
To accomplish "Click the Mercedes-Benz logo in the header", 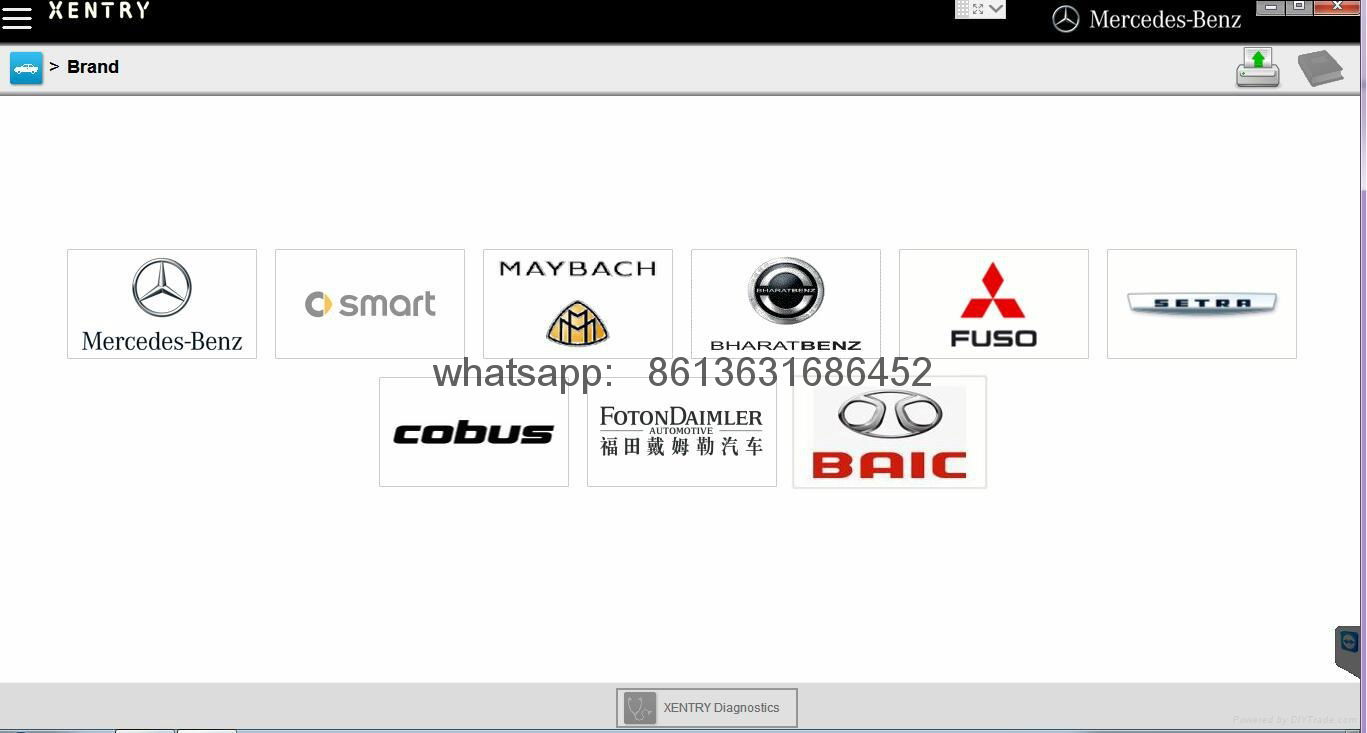I will point(1147,19).
